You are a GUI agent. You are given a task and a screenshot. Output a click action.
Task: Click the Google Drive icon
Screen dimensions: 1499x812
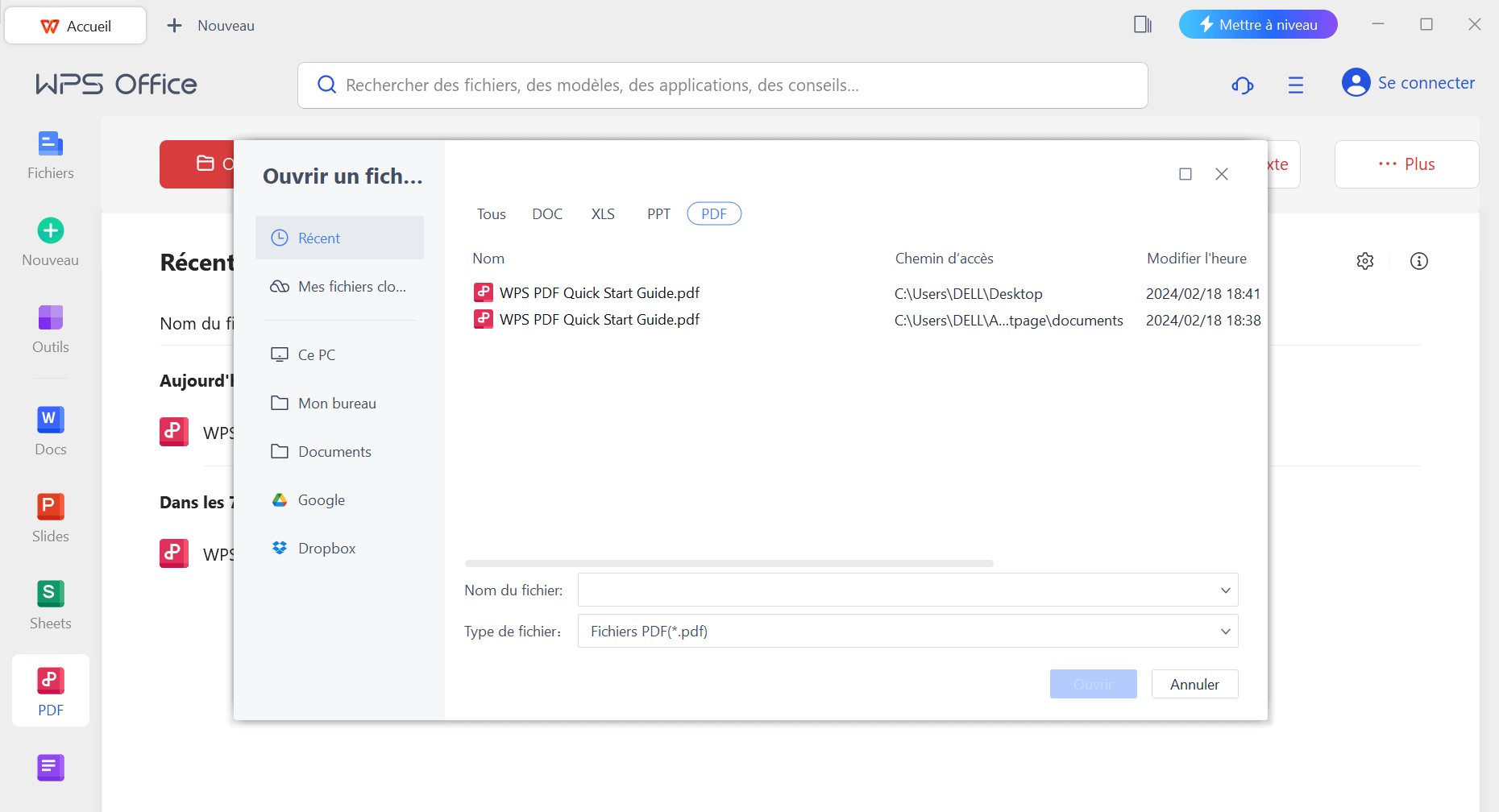tap(280, 500)
